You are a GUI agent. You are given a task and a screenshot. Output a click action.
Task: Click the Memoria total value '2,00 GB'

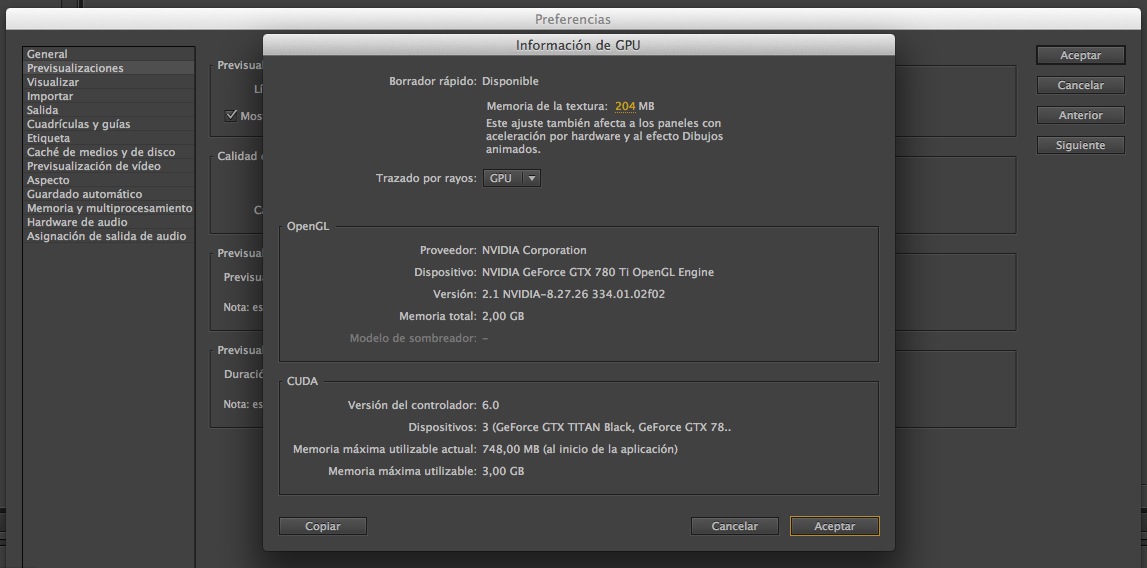503,316
